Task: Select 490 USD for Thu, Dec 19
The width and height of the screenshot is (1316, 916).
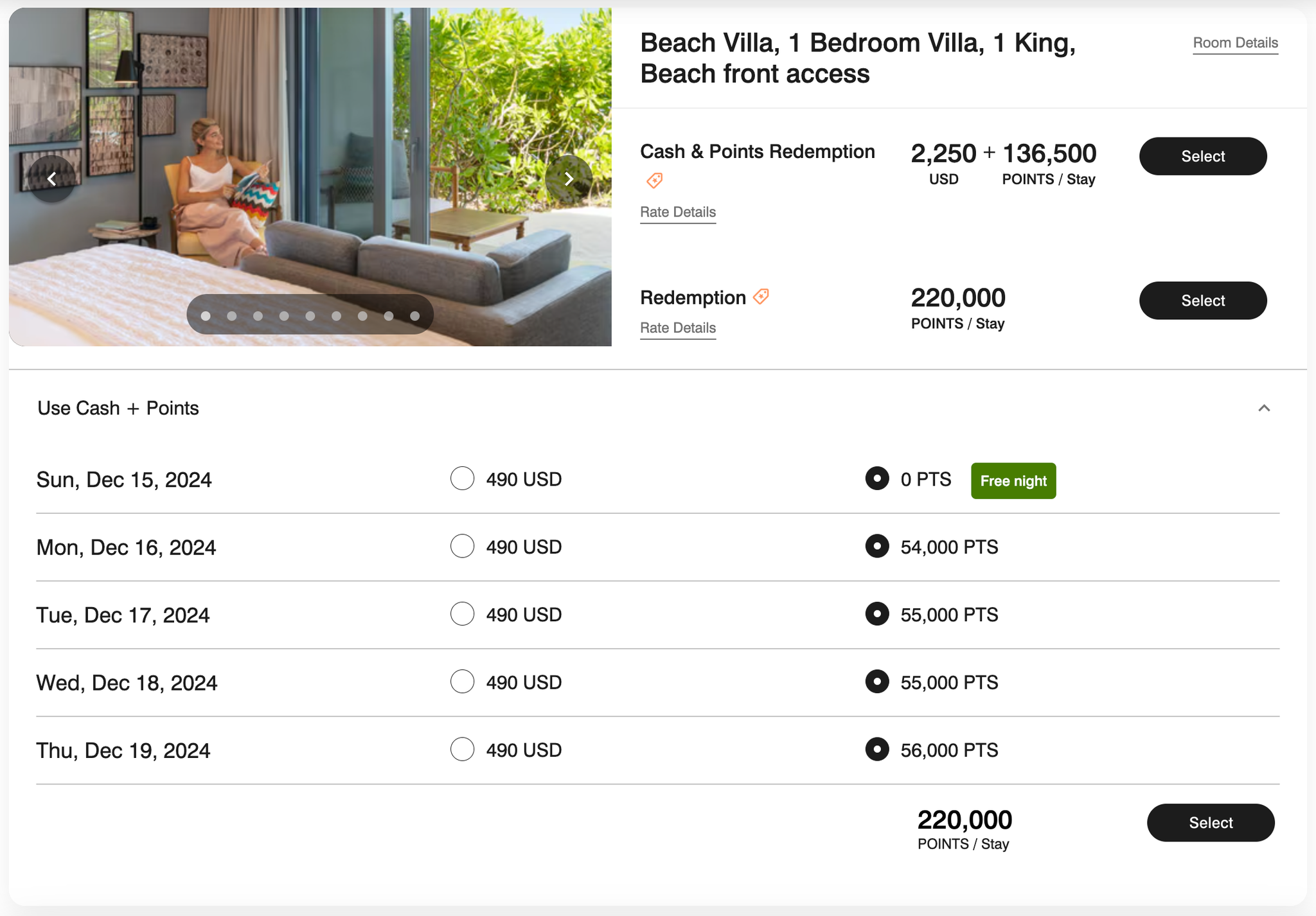Action: click(461, 750)
